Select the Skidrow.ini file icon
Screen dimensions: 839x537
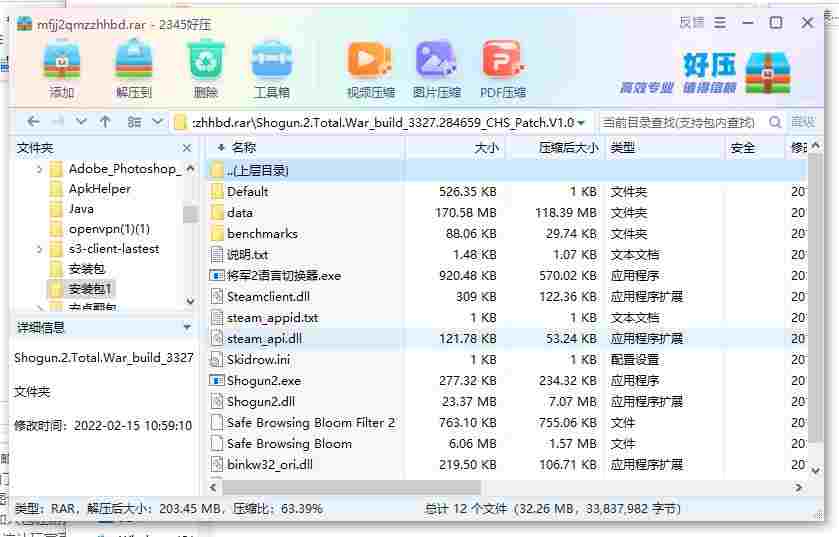point(217,359)
